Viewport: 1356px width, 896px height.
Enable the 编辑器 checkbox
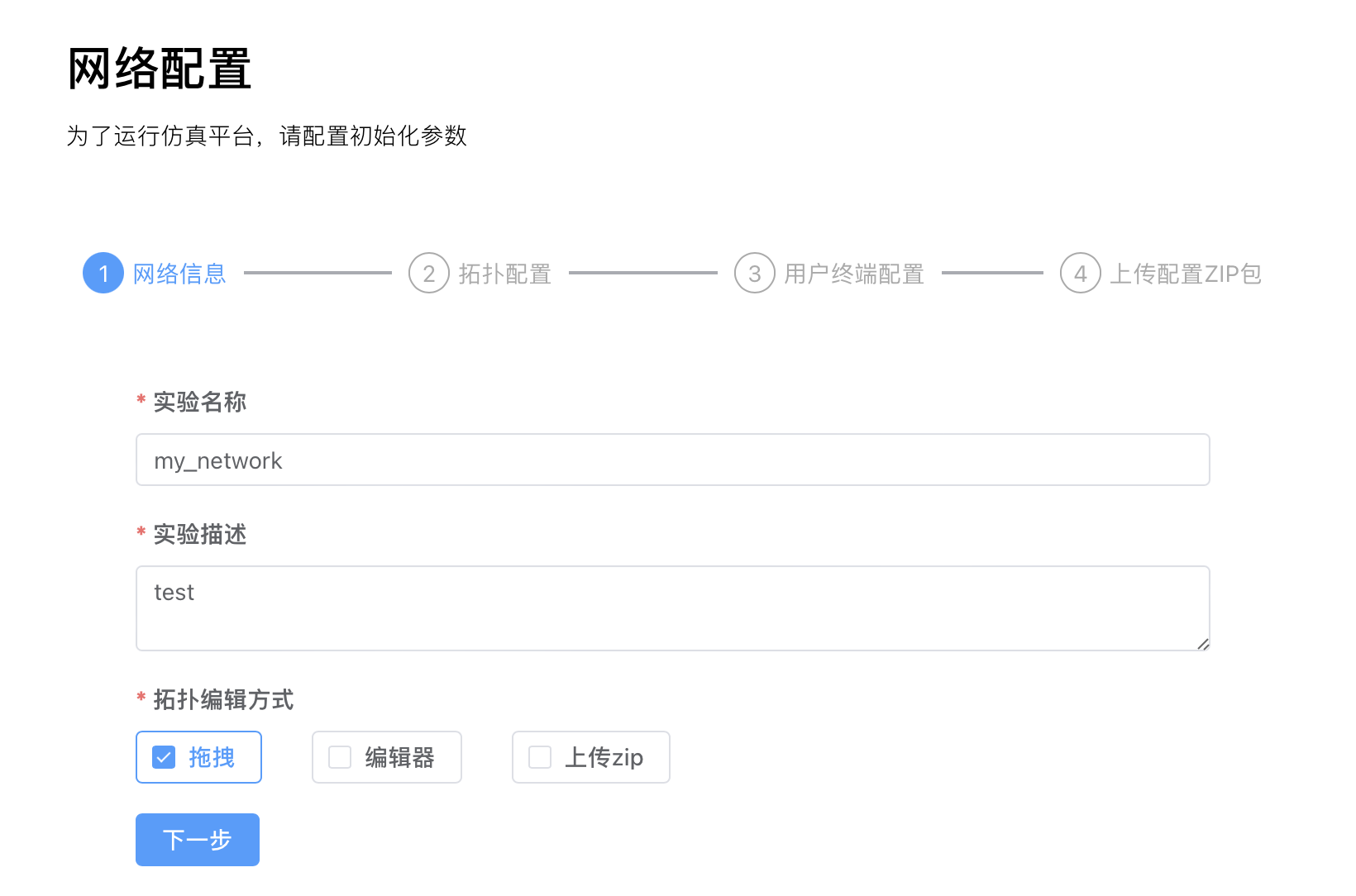point(340,757)
